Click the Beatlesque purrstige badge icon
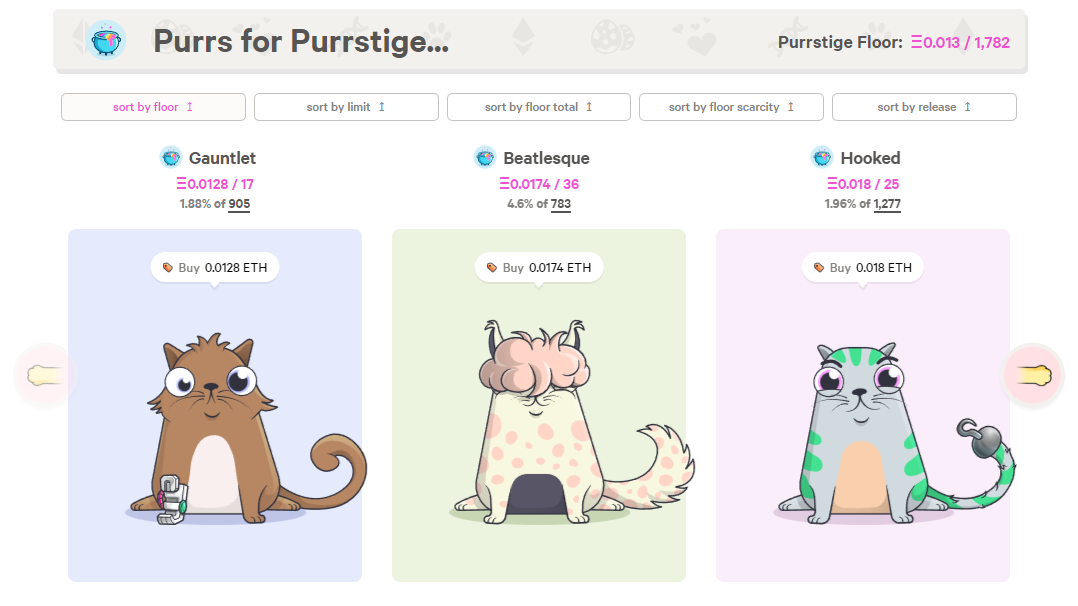The height and width of the screenshot is (606, 1078). coord(485,157)
